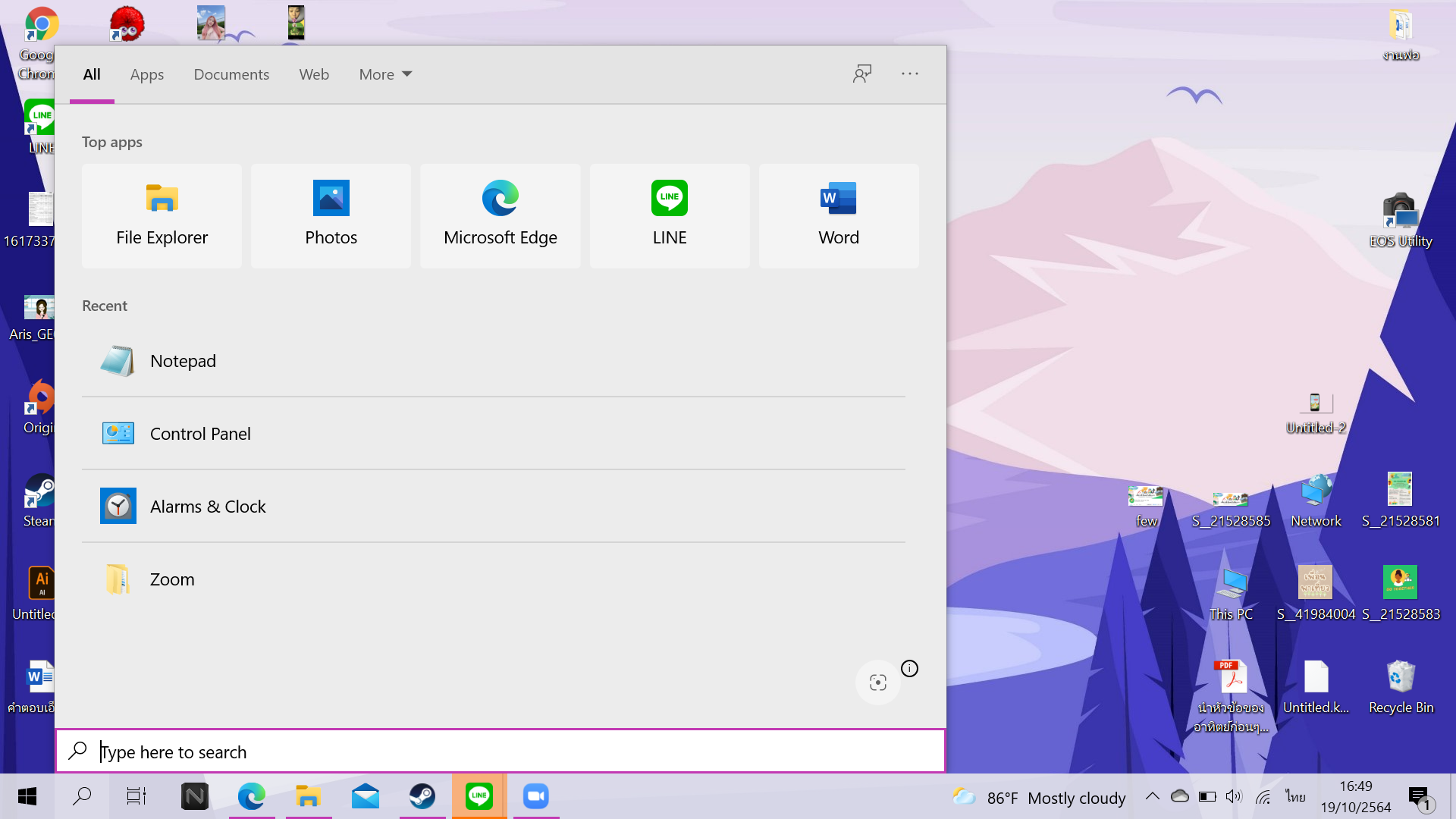
Task: Open Notepad from Recent list
Action: point(494,361)
